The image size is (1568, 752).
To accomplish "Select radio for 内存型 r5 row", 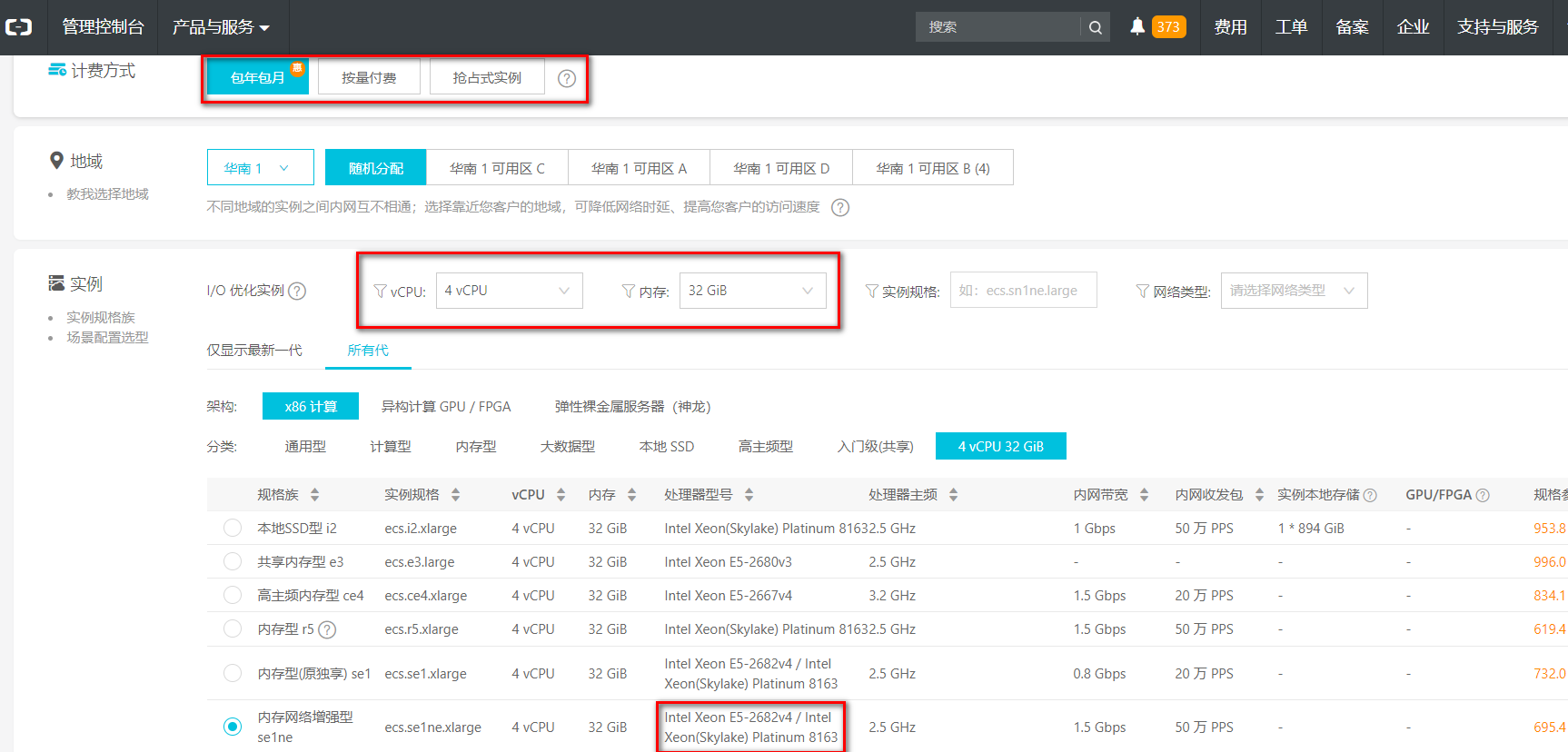I will pos(233,628).
